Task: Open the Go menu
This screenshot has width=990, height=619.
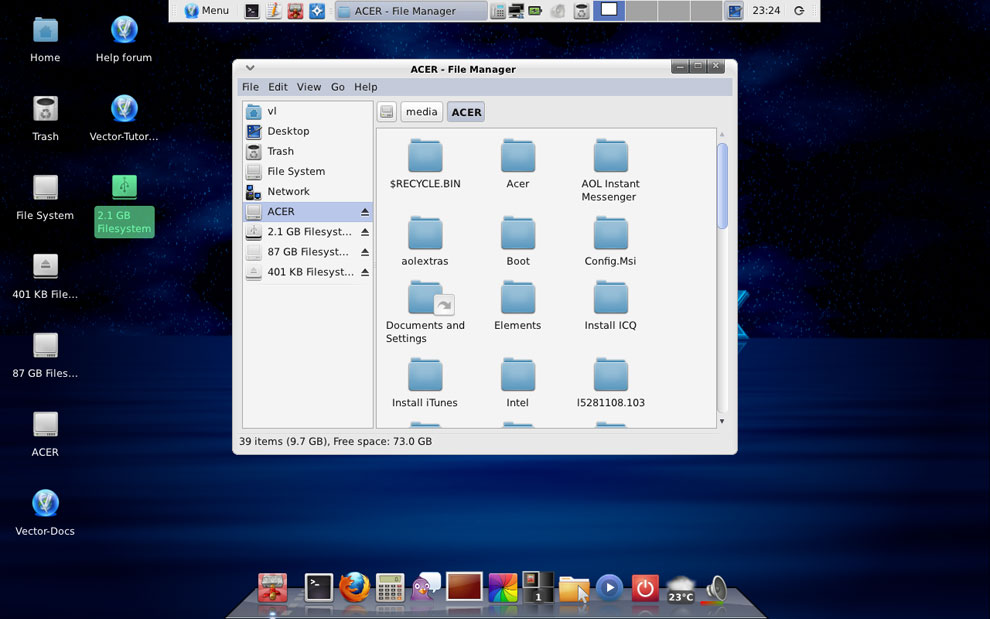Action: coord(338,87)
